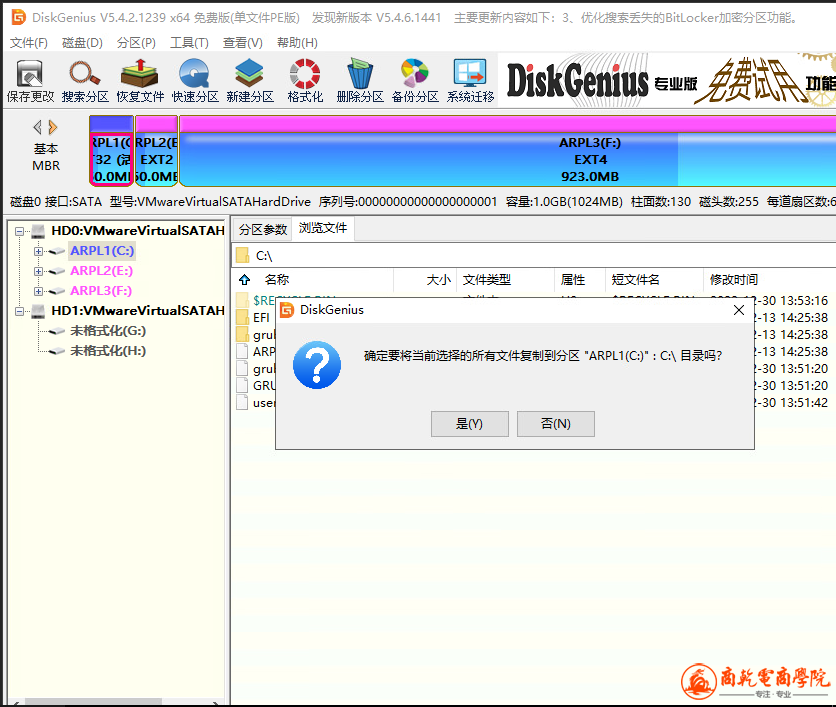The image size is (836, 707).
Task: Sort files by the Attributes (属性) column
Action: point(580,279)
